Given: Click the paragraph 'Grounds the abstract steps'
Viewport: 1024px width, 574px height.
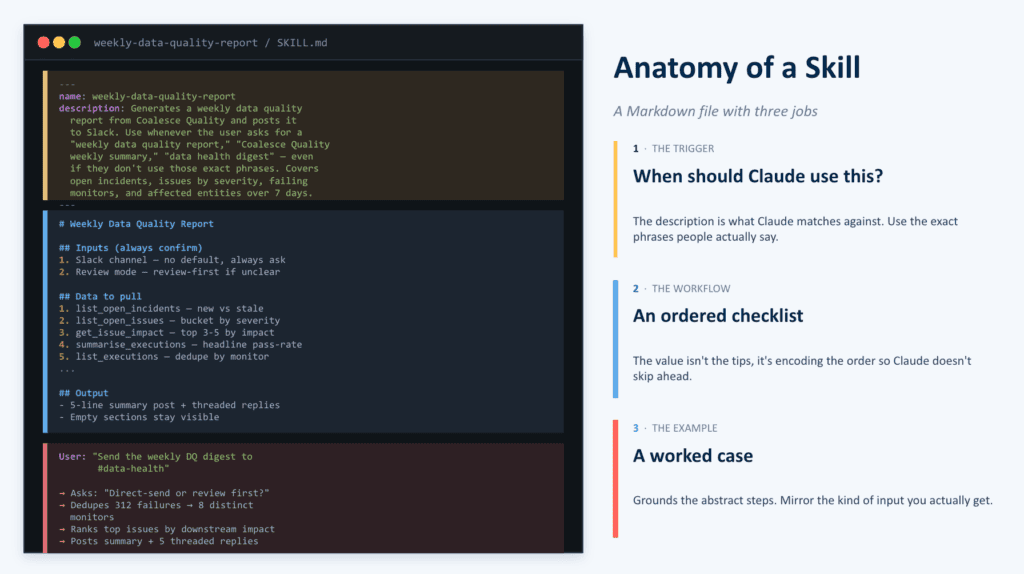Looking at the screenshot, I should 812,500.
